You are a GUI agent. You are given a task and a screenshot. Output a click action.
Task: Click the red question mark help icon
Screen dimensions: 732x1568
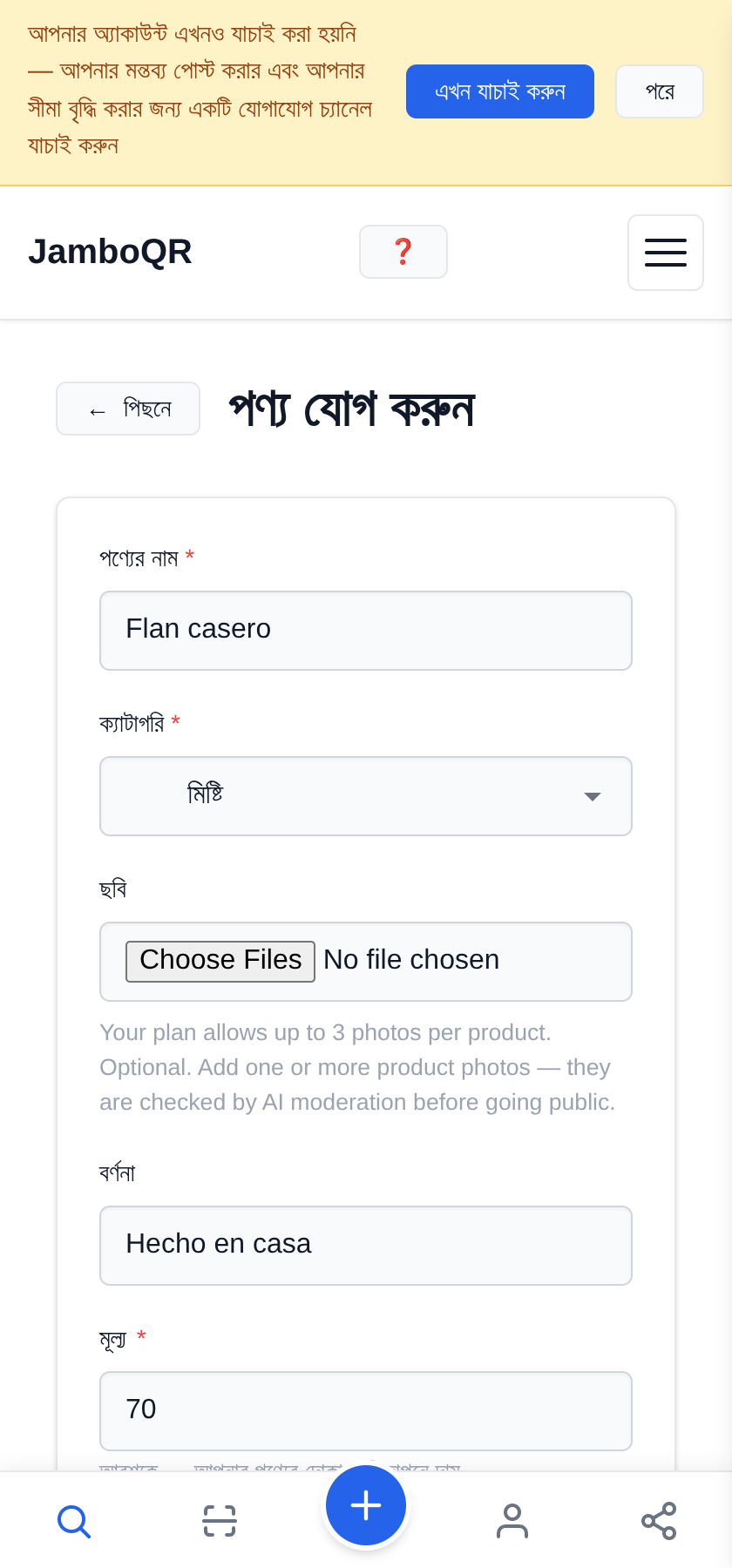(403, 252)
